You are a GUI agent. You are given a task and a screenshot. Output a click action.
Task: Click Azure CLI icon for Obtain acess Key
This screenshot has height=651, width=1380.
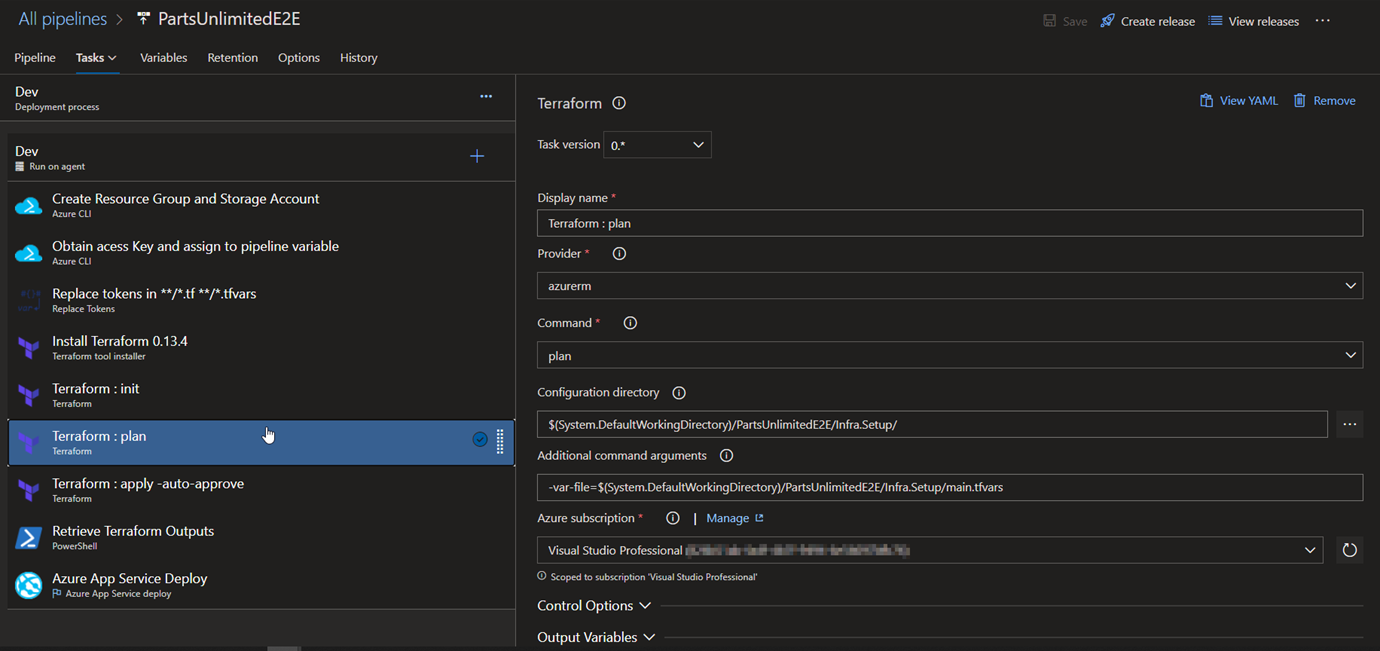28,253
